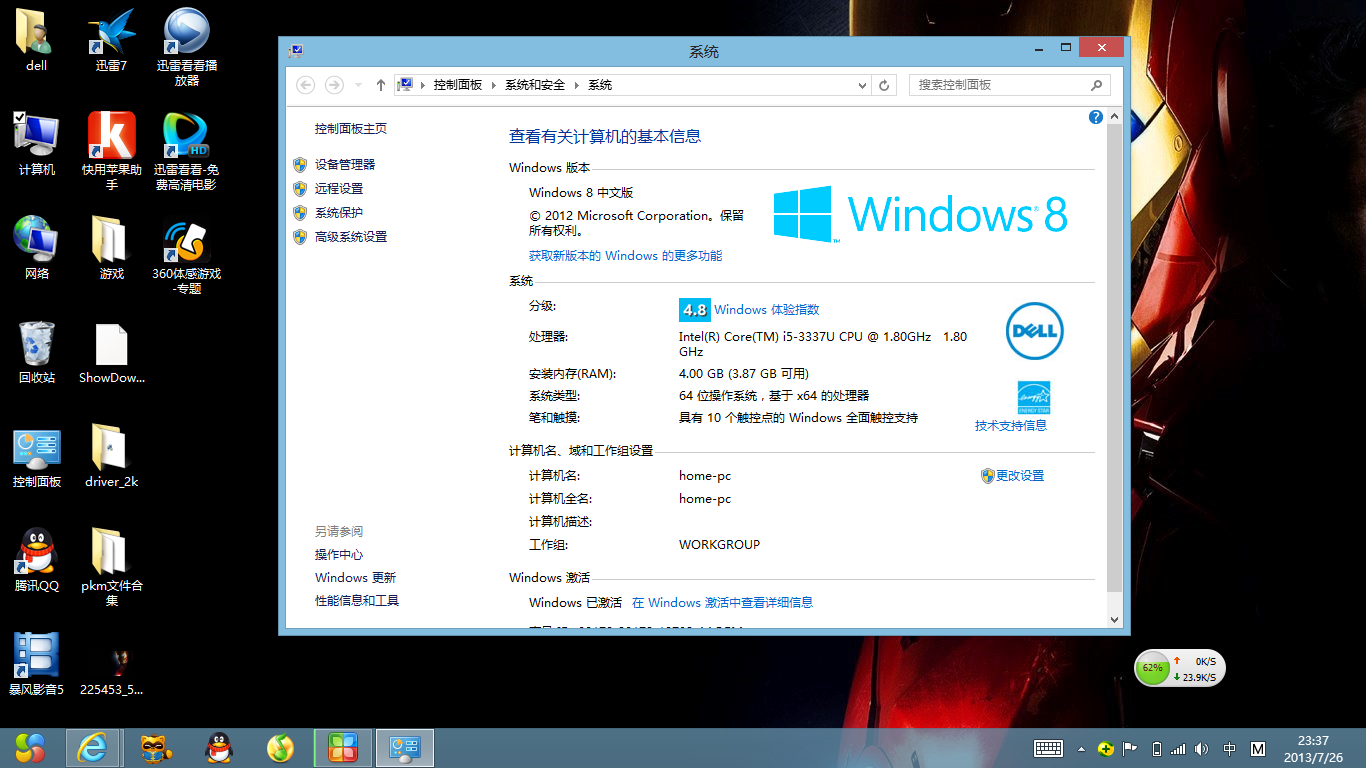This screenshot has height=768, width=1366.
Task: Go up one level with up arrow
Action: [x=381, y=85]
